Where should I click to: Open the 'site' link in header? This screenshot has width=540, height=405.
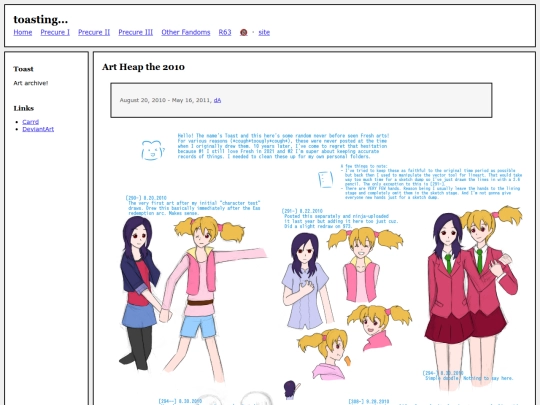tap(264, 32)
